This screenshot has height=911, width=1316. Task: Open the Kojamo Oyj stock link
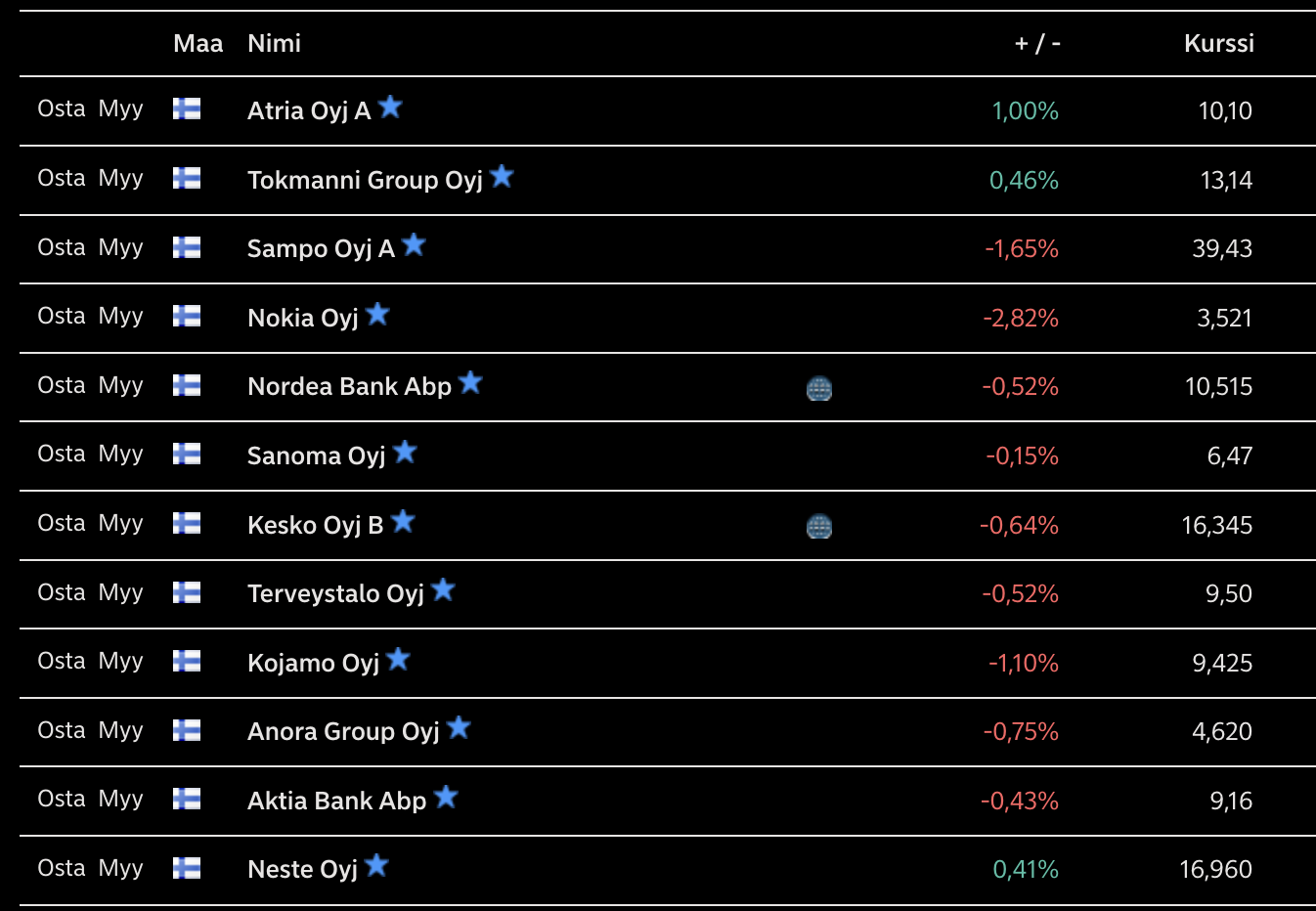click(x=313, y=663)
